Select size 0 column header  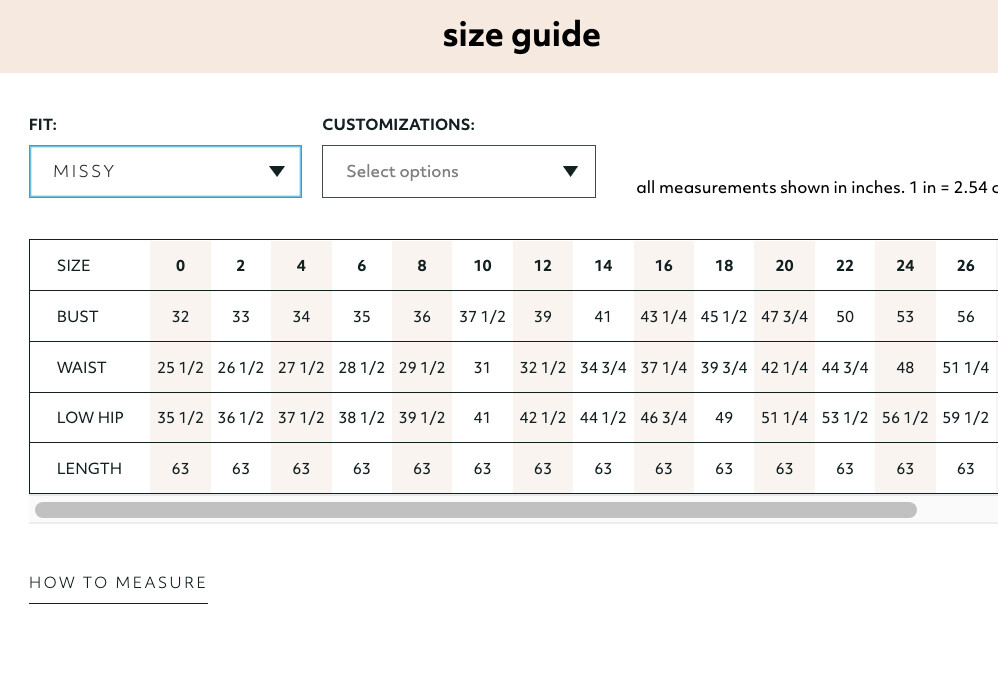pos(180,266)
